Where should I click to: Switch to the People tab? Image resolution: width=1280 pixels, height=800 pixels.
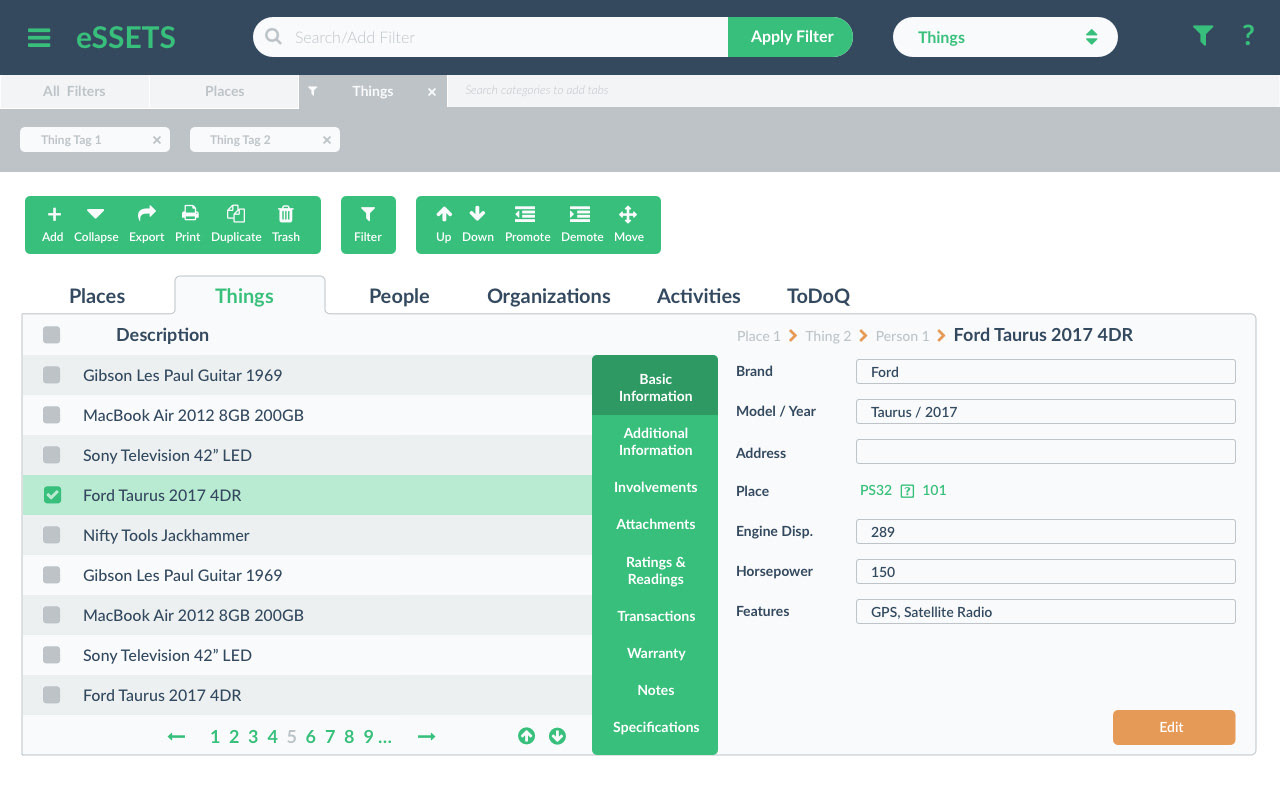[399, 296]
